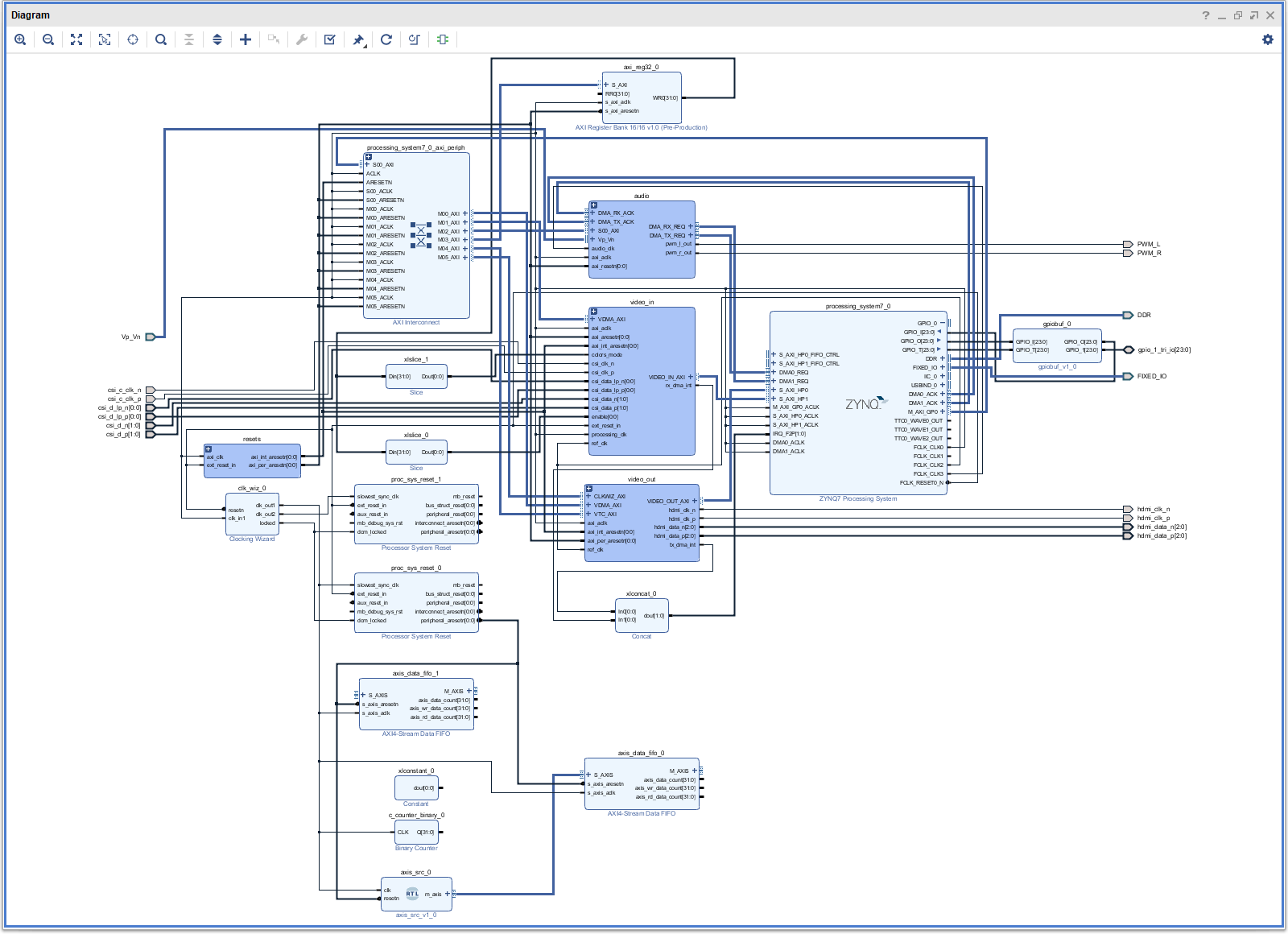Run Validate Design check icon
This screenshot has width=1288, height=934.
point(330,39)
